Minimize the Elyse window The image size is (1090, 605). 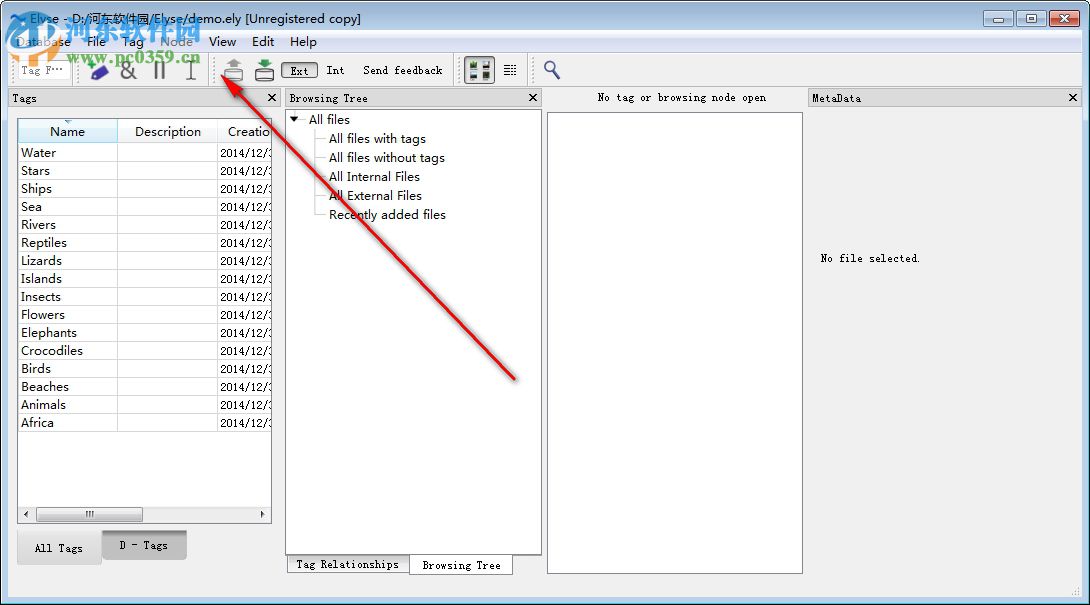tap(998, 19)
